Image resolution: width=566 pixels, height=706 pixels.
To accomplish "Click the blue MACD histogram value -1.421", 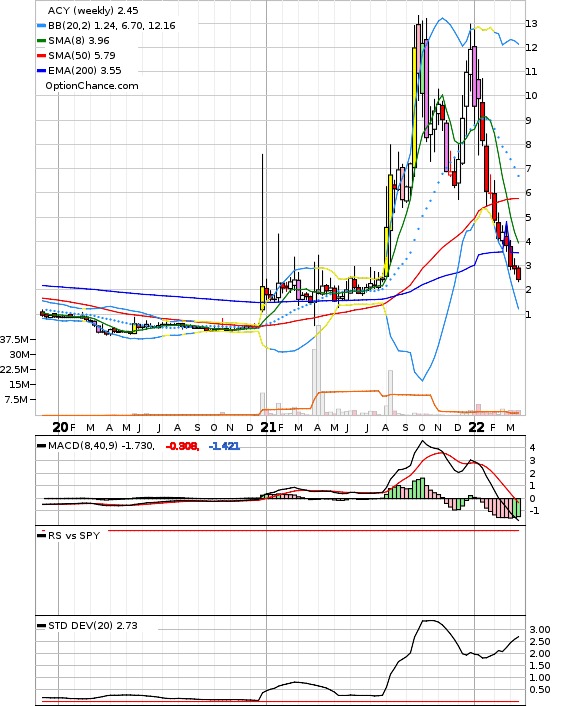I will click(224, 446).
